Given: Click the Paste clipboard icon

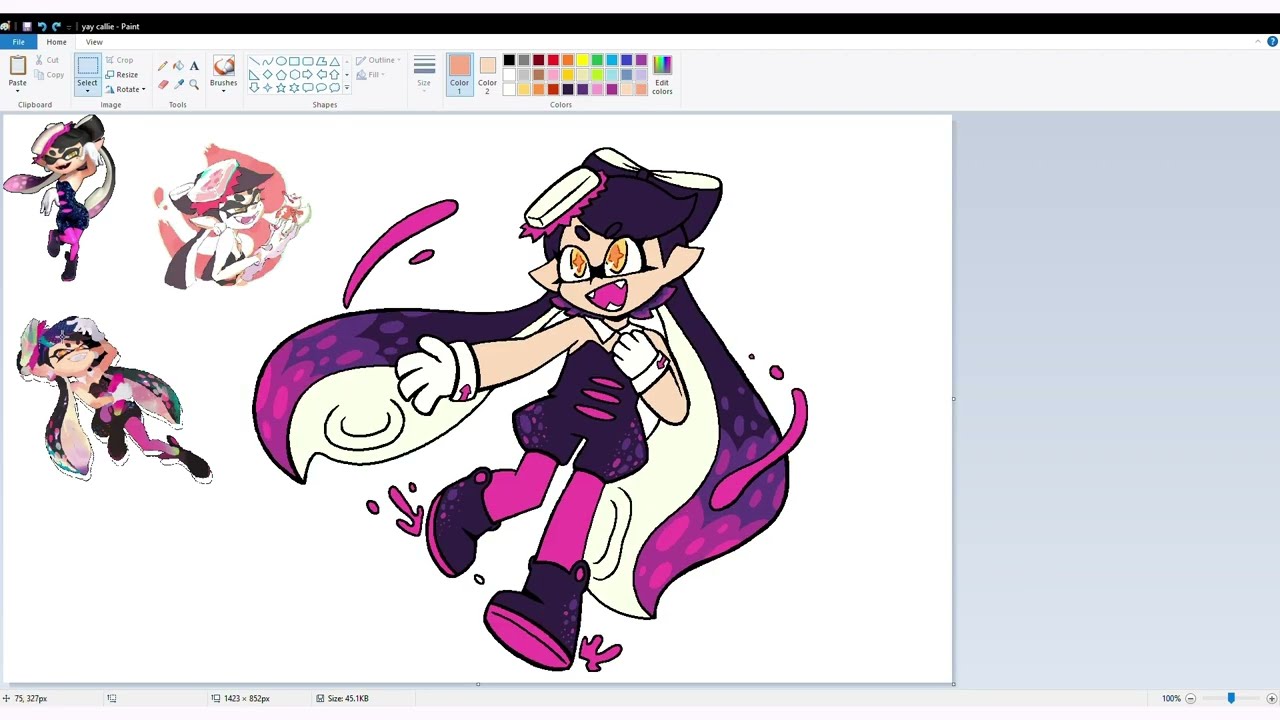Looking at the screenshot, I should (x=18, y=66).
